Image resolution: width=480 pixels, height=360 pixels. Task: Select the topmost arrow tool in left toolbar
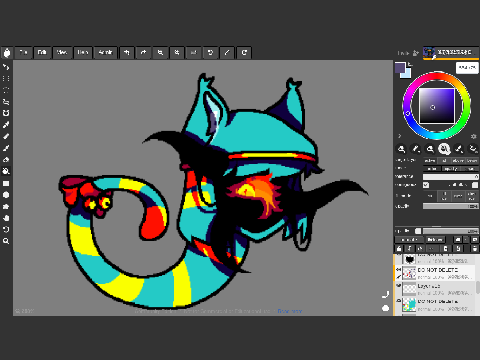6,67
